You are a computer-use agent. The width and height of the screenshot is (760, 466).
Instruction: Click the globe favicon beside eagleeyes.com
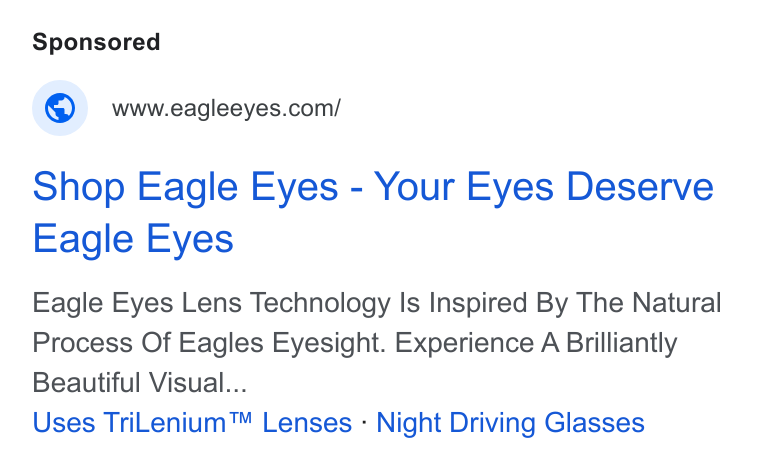[60, 108]
